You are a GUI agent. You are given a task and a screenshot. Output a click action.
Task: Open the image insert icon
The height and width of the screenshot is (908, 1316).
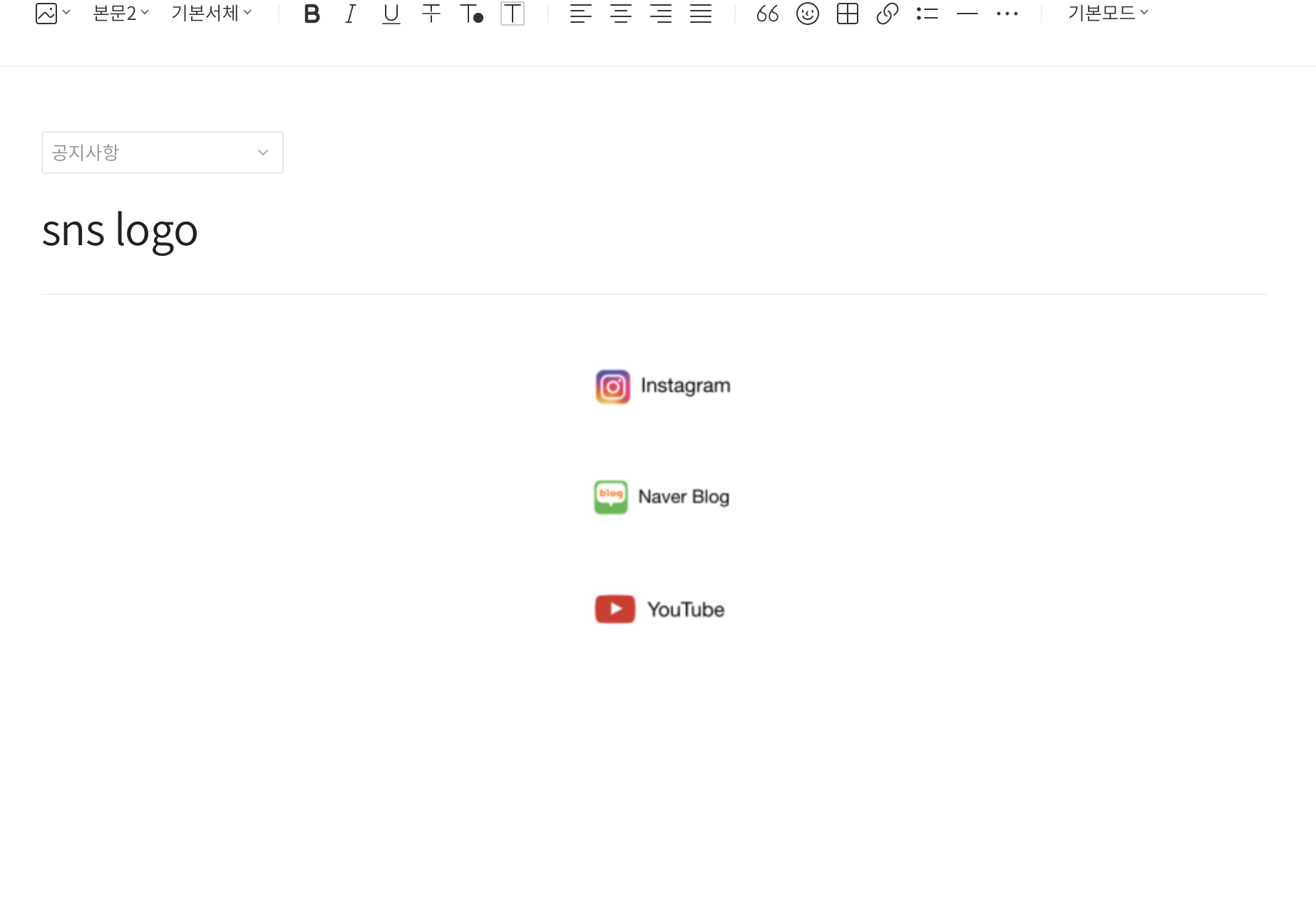click(46, 14)
